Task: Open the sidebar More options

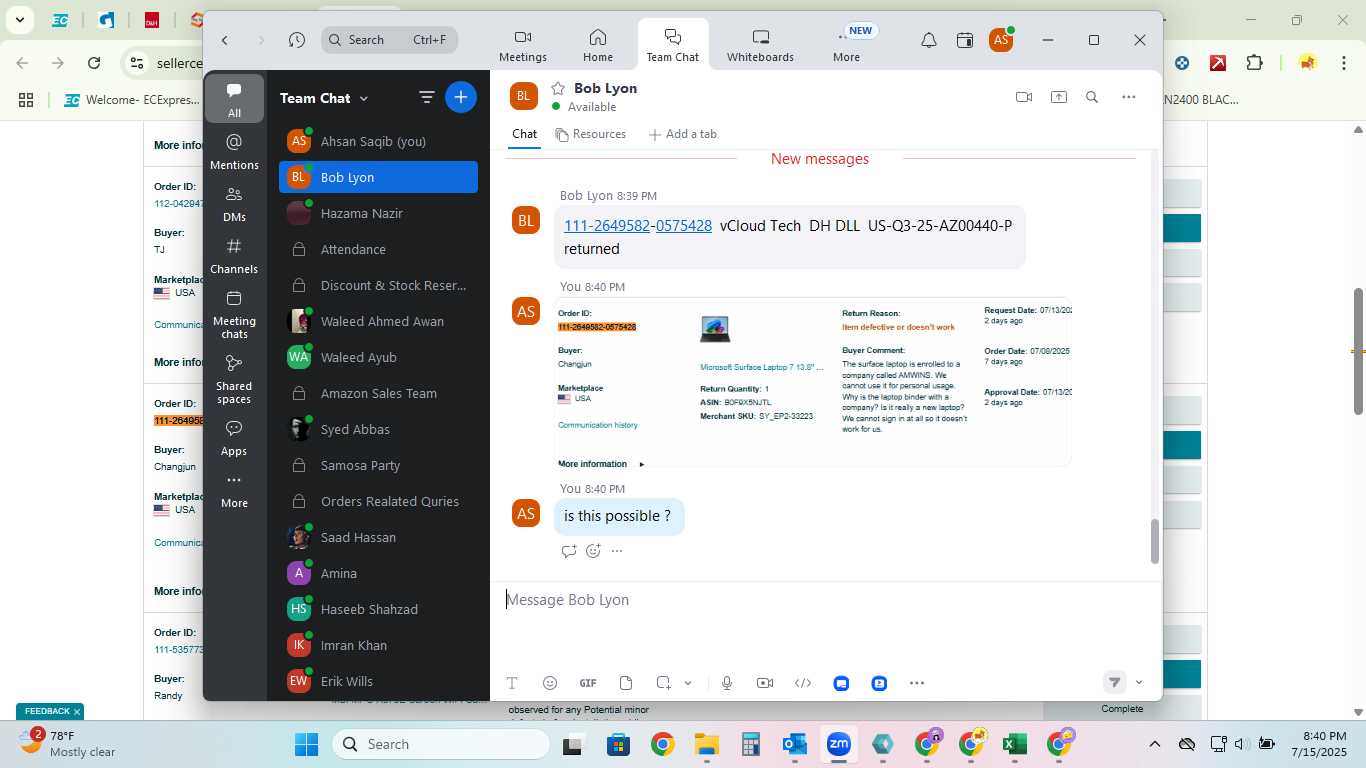Action: [234, 490]
